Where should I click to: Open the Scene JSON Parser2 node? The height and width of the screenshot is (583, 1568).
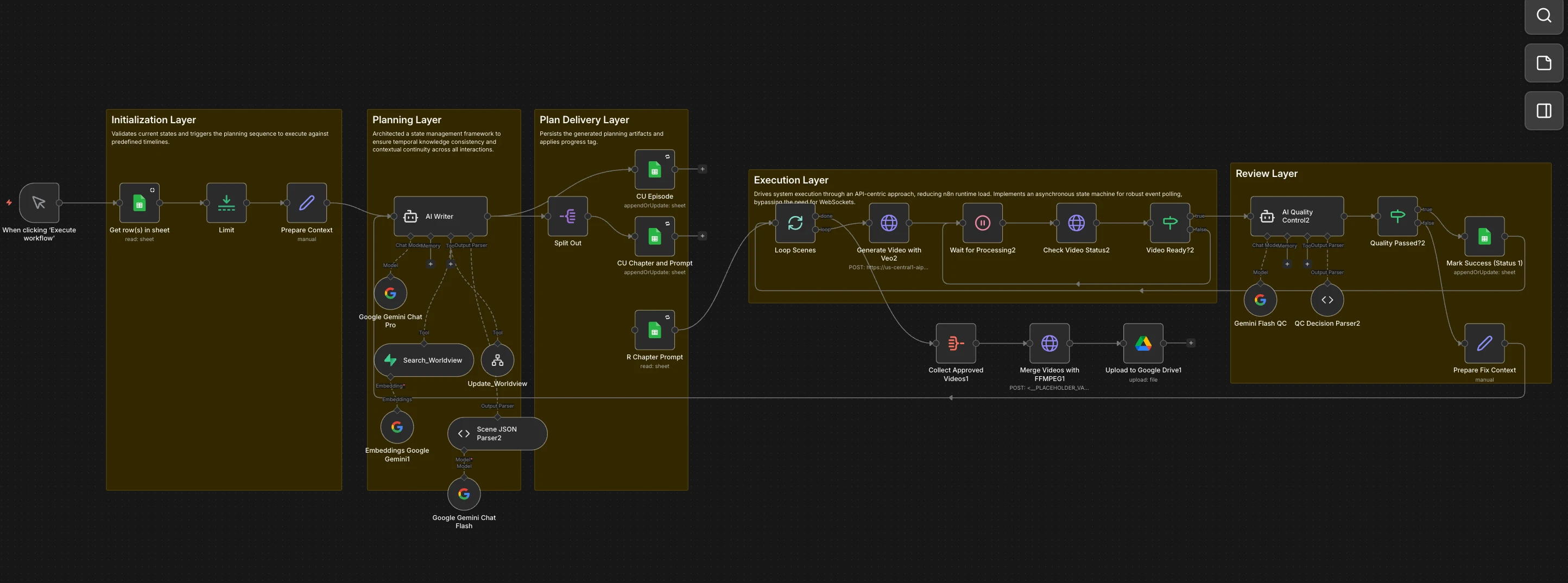pyautogui.click(x=497, y=434)
